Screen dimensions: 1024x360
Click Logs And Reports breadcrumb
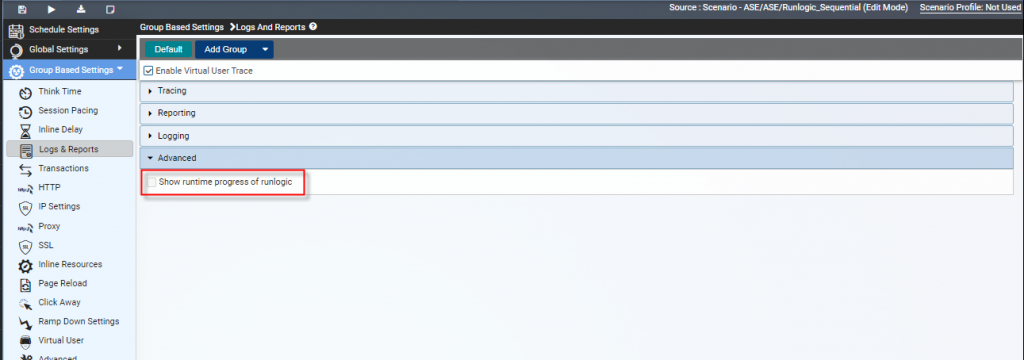270,27
